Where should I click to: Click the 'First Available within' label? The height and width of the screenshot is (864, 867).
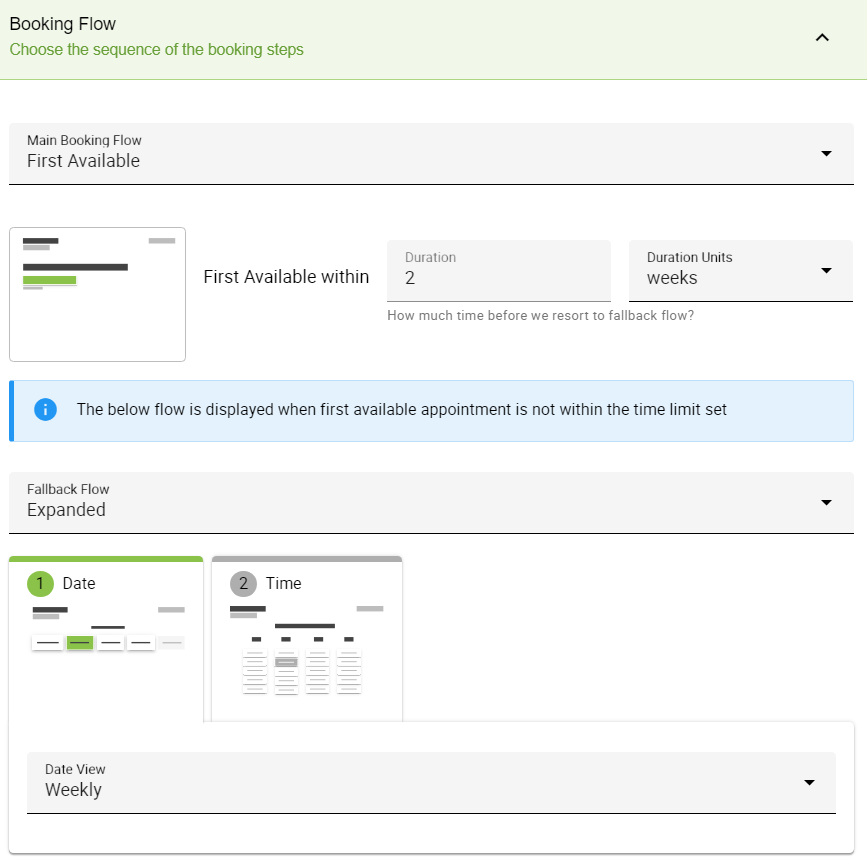(x=286, y=277)
